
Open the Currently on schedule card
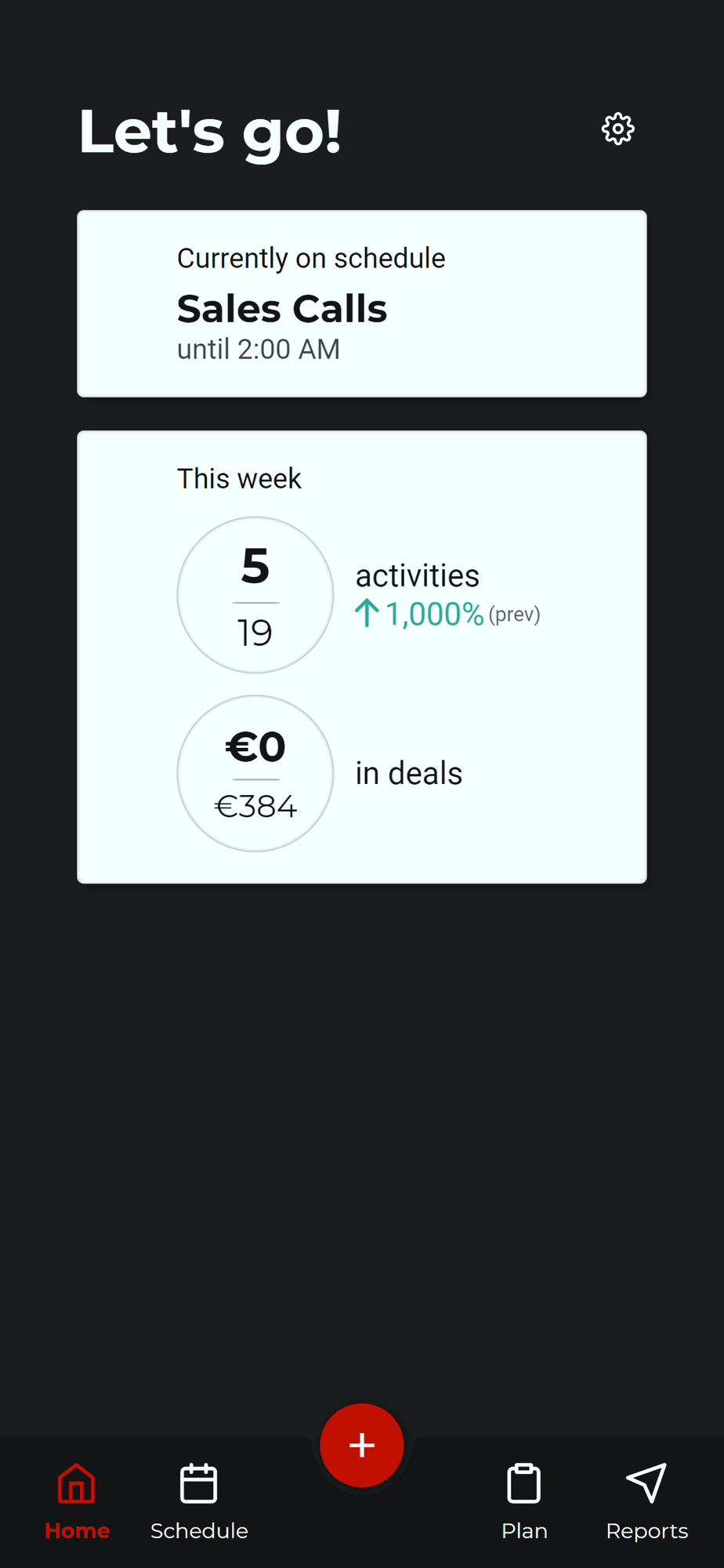pyautogui.click(x=362, y=303)
